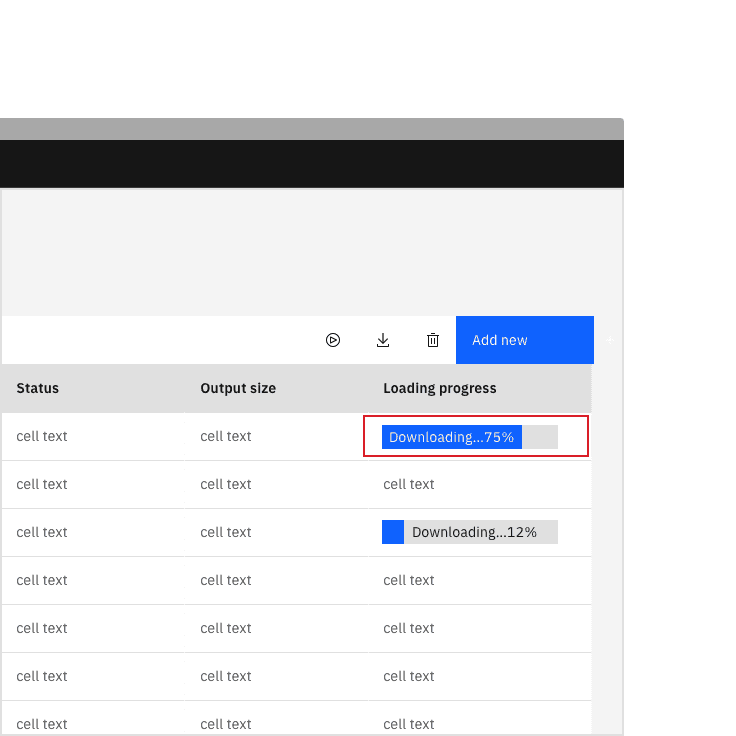Screen dimensions: 736x736
Task: Select the first row's Output size cell
Action: point(226,436)
